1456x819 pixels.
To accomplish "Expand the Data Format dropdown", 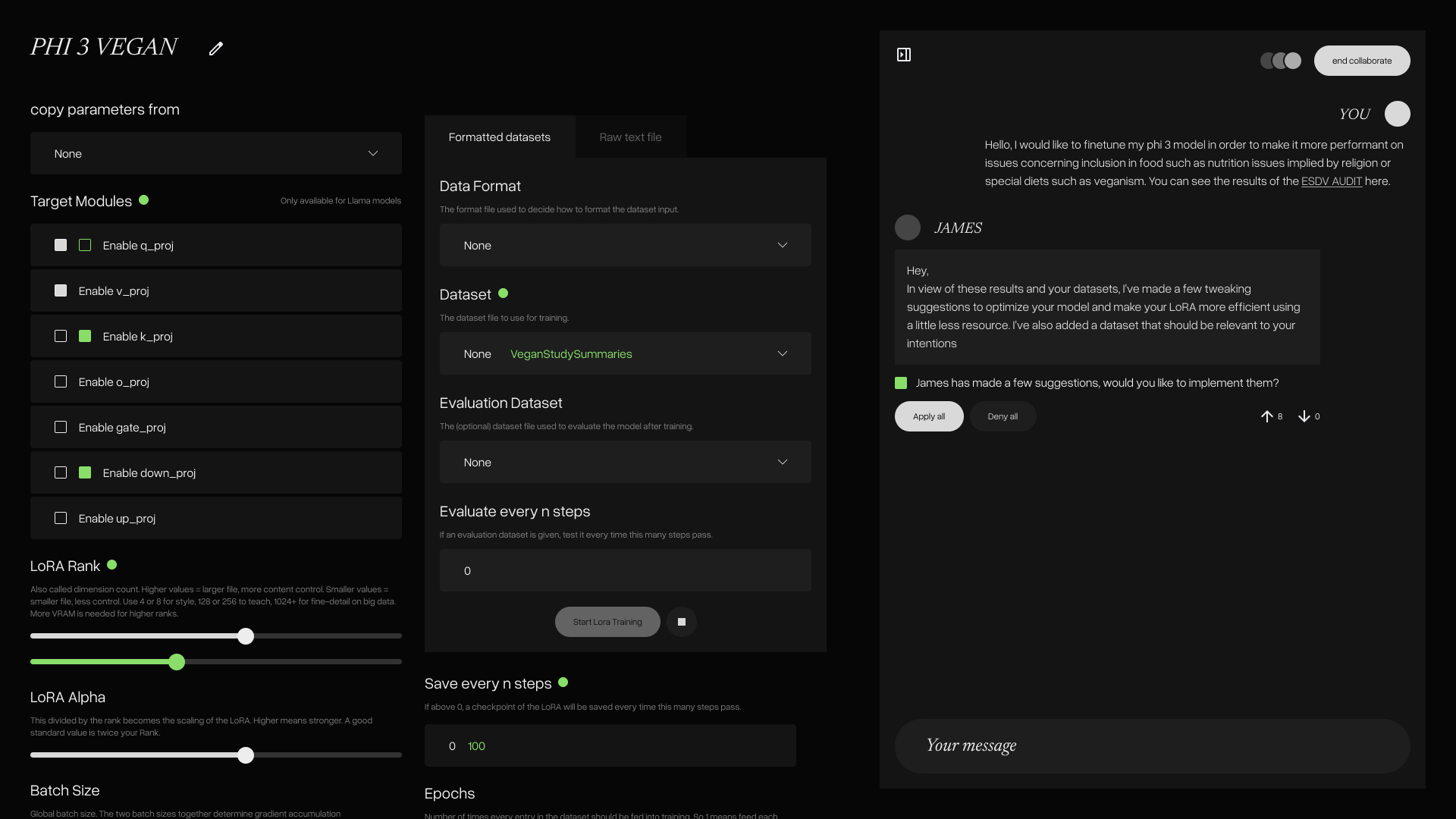I will coord(625,245).
